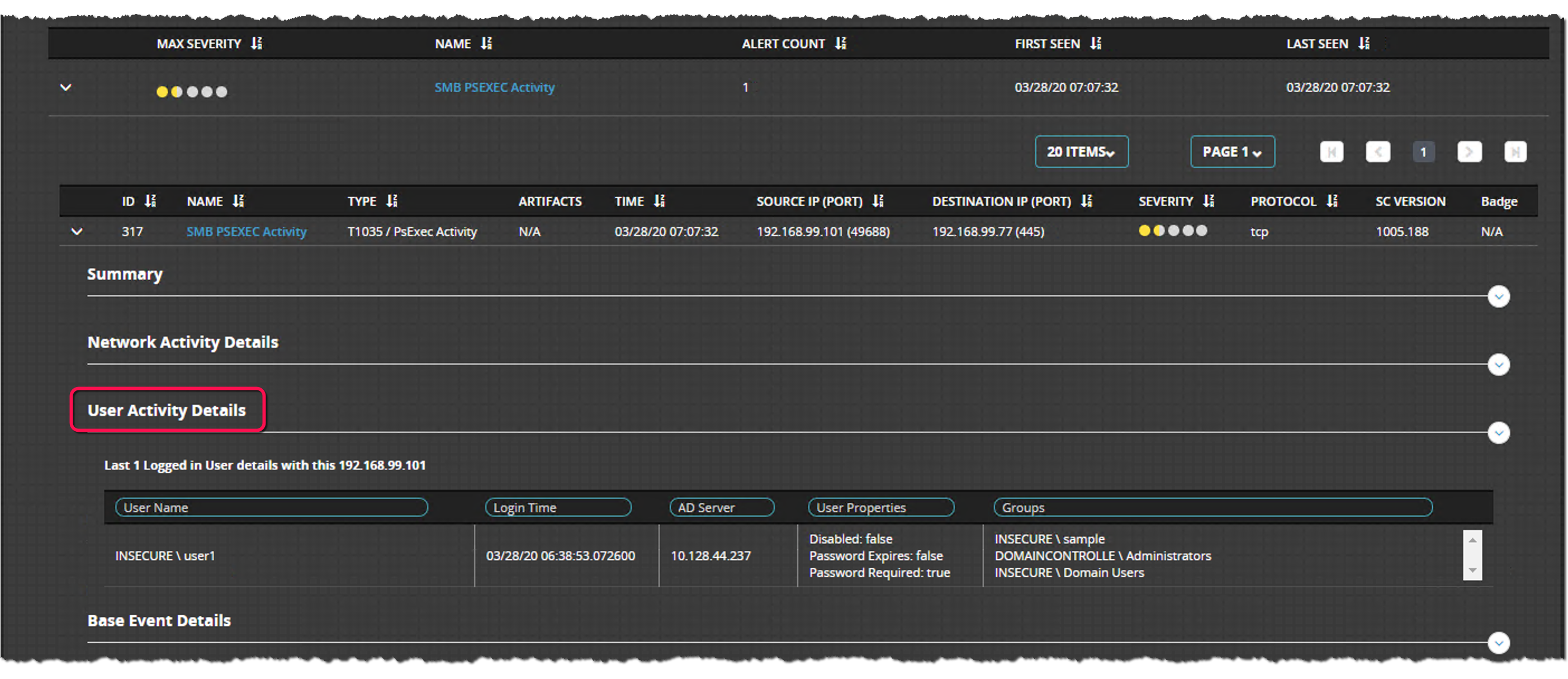
Task: Click severity dots for alert 317
Action: pyautogui.click(x=1172, y=230)
